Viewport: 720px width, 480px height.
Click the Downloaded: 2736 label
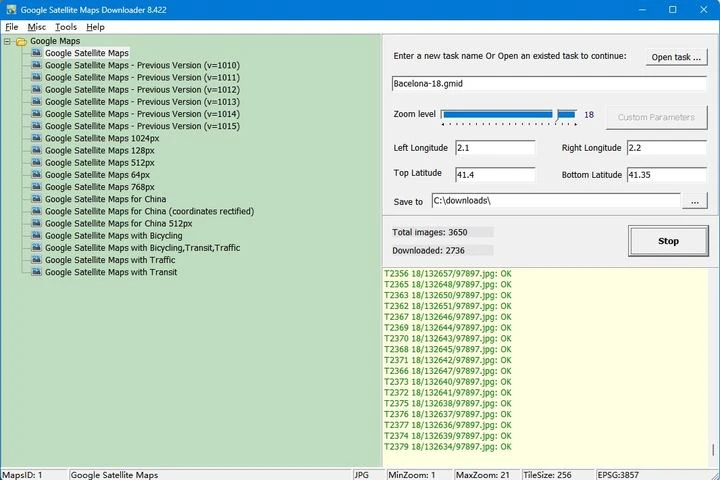click(428, 250)
